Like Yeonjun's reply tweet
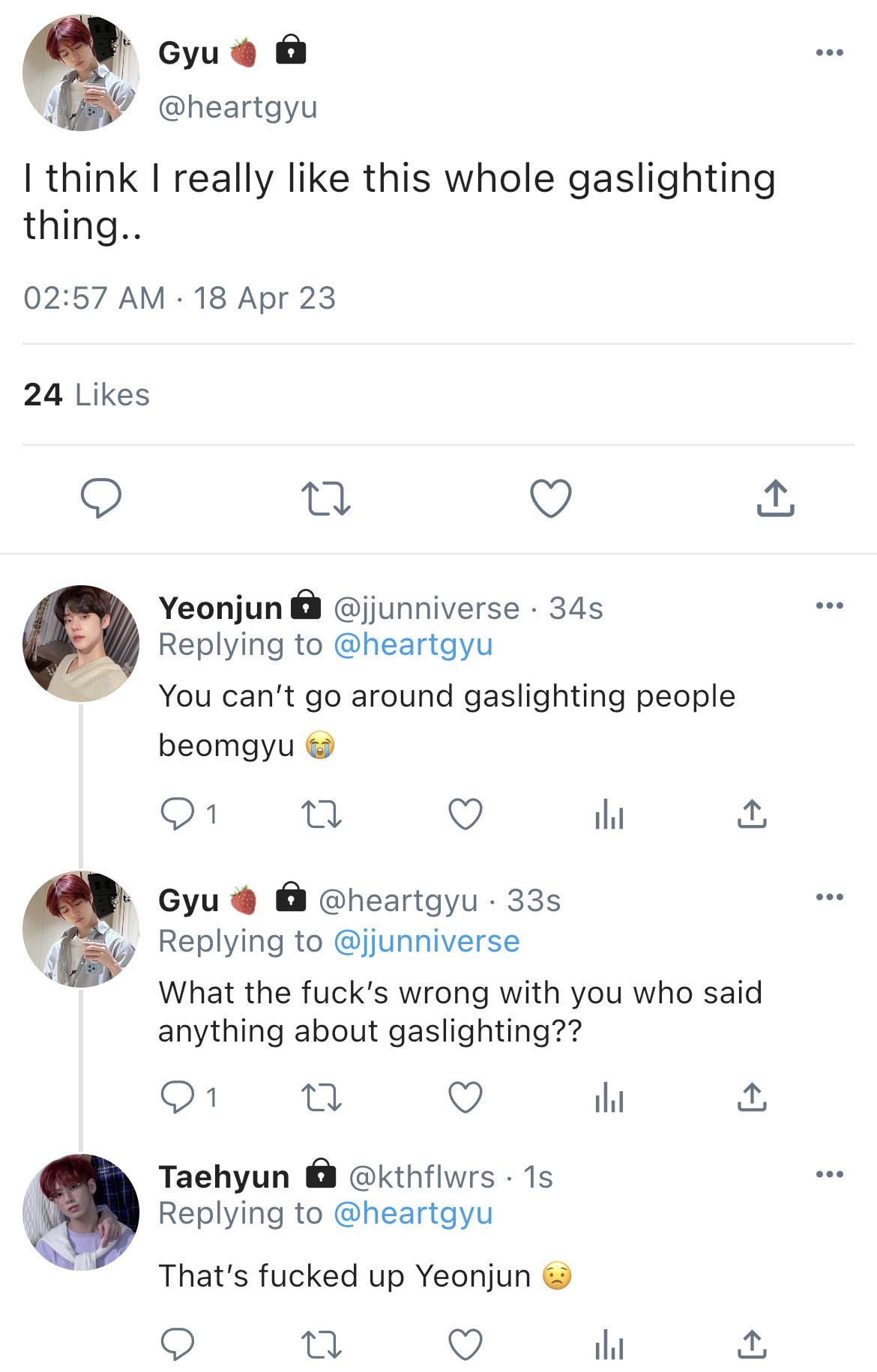 click(465, 815)
